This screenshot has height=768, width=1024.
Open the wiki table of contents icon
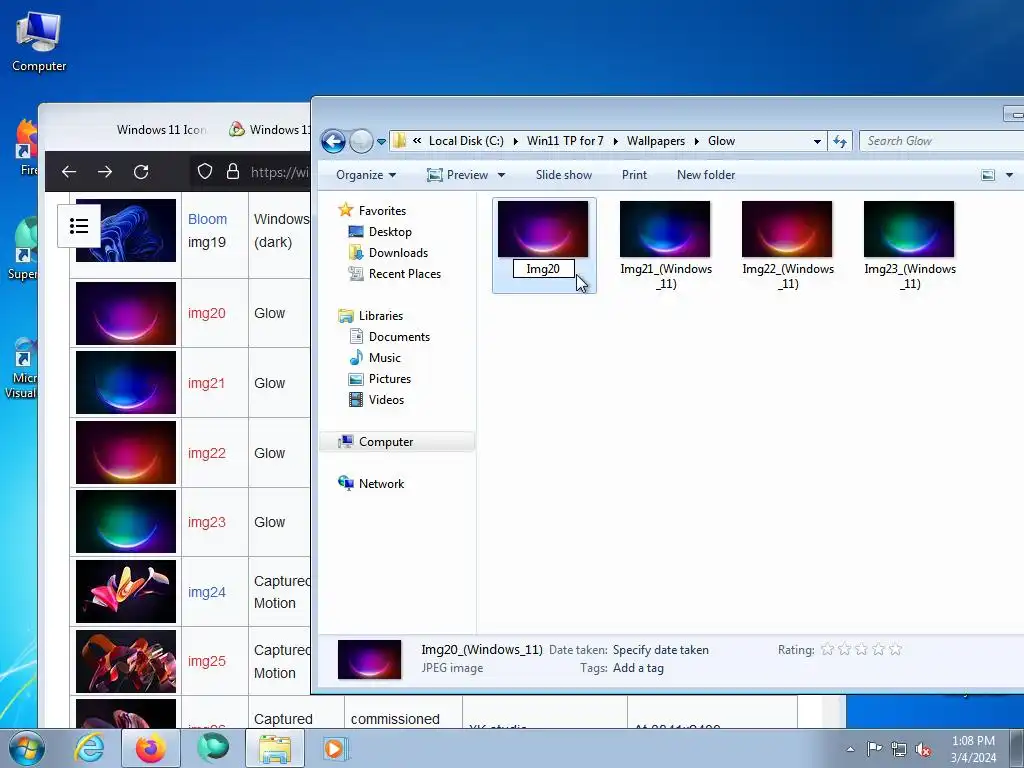click(79, 226)
